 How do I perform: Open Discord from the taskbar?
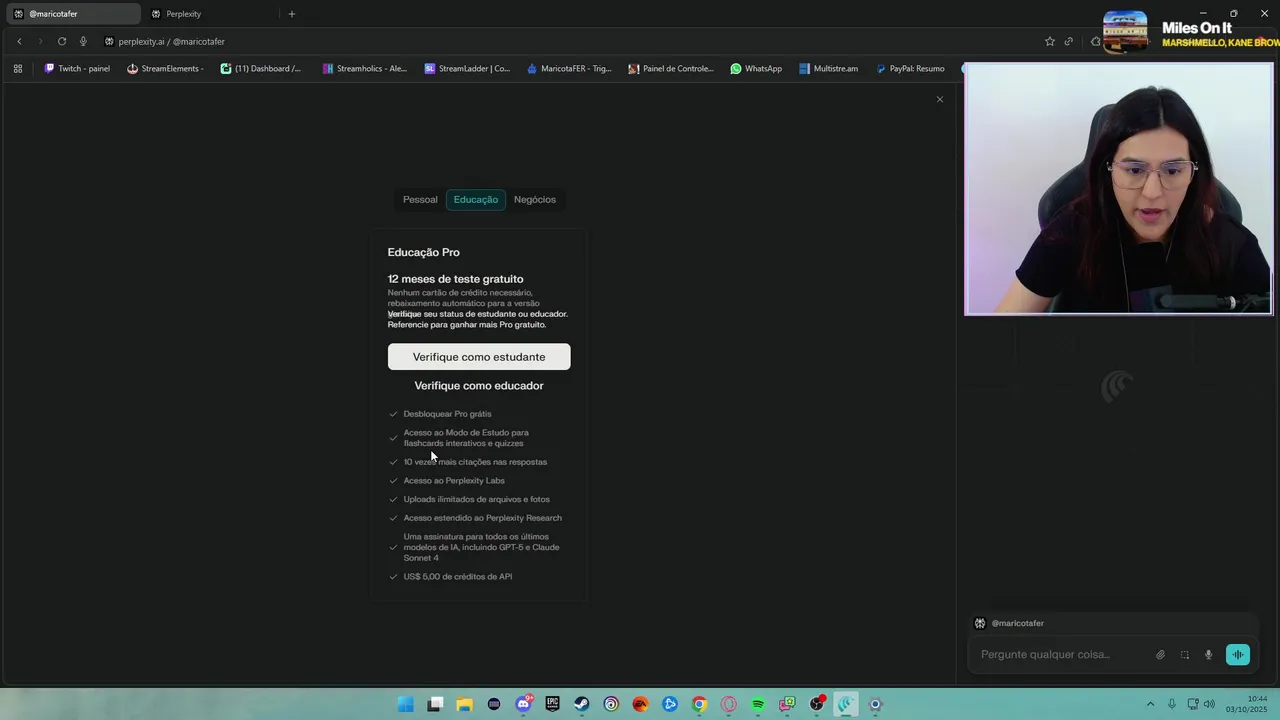tap(523, 704)
